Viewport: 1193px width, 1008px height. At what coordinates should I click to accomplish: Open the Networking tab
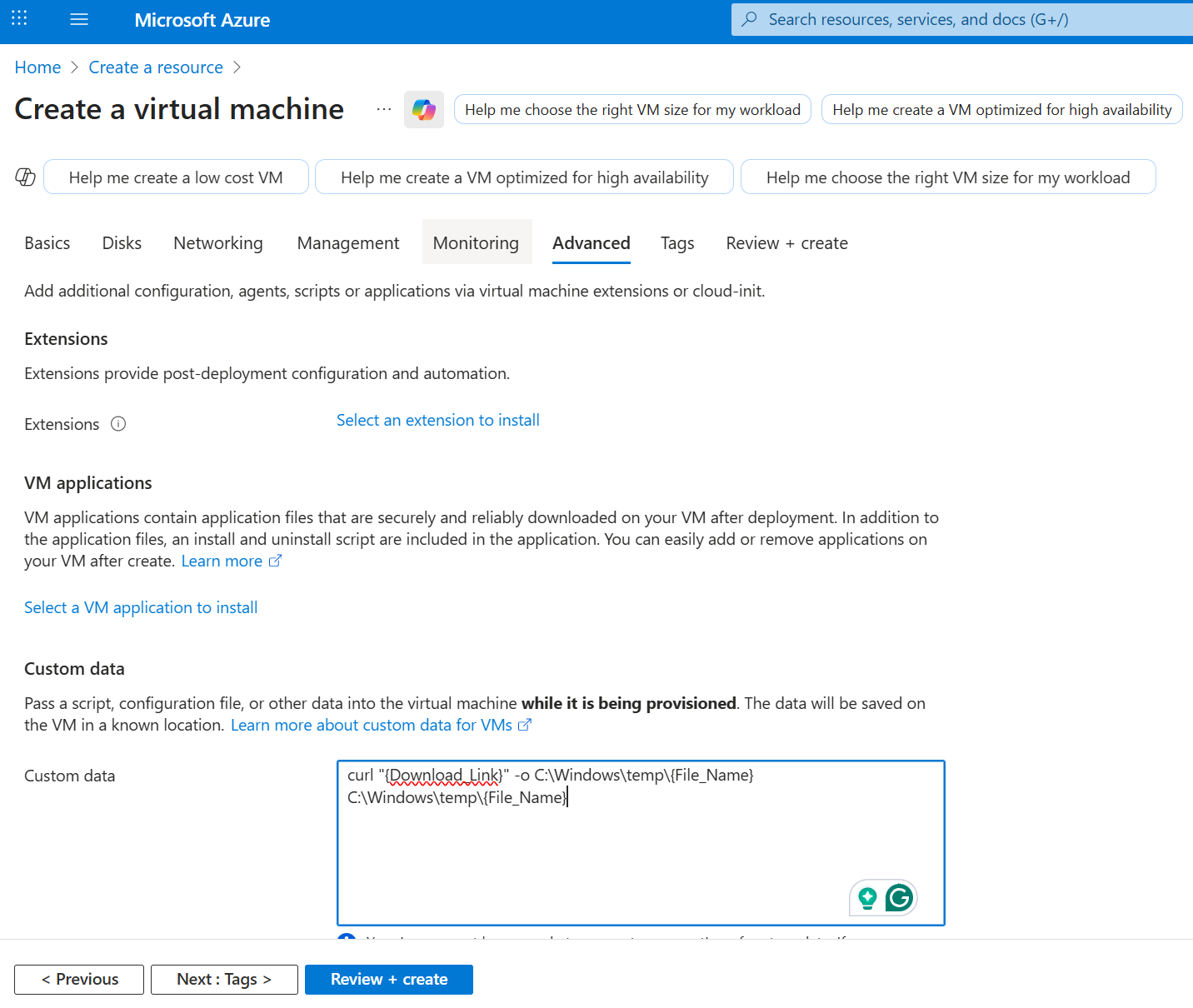[x=217, y=242]
